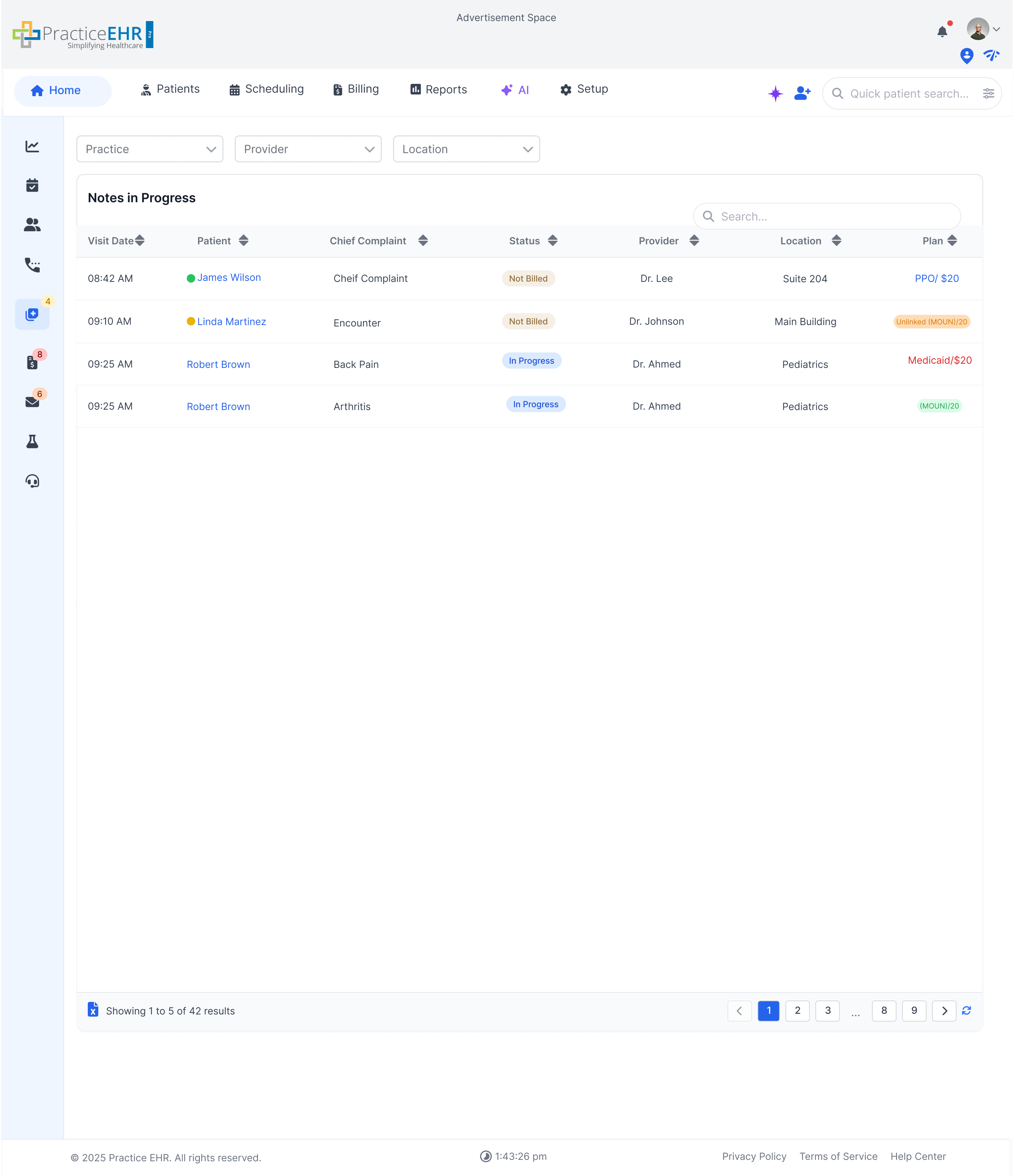Toggle sort on the Status column
Viewport: 1014px width, 1176px height.
pyautogui.click(x=552, y=241)
